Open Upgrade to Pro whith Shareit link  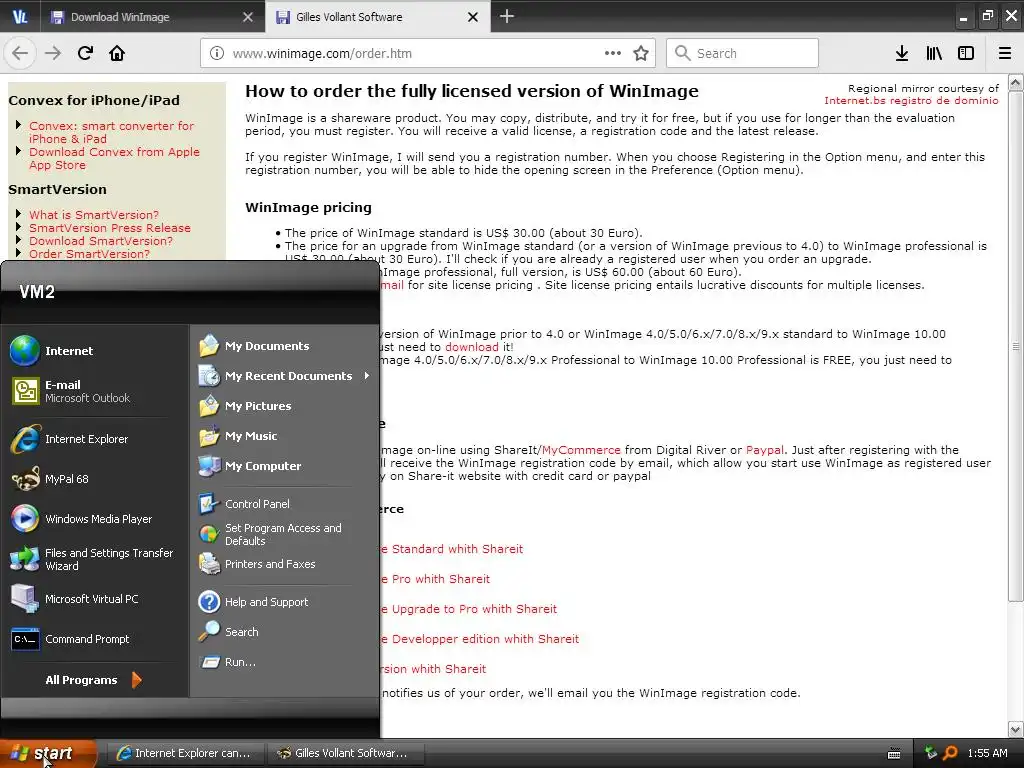(x=470, y=609)
